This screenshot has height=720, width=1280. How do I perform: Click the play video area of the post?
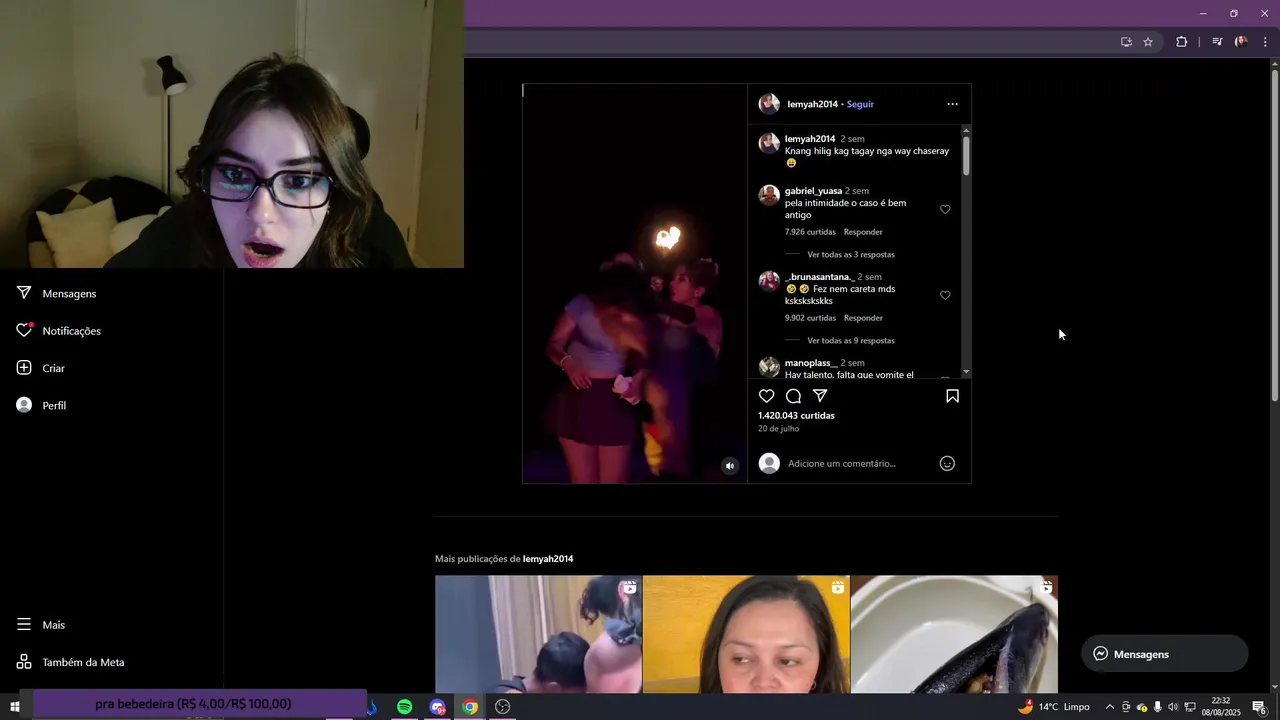click(x=634, y=284)
